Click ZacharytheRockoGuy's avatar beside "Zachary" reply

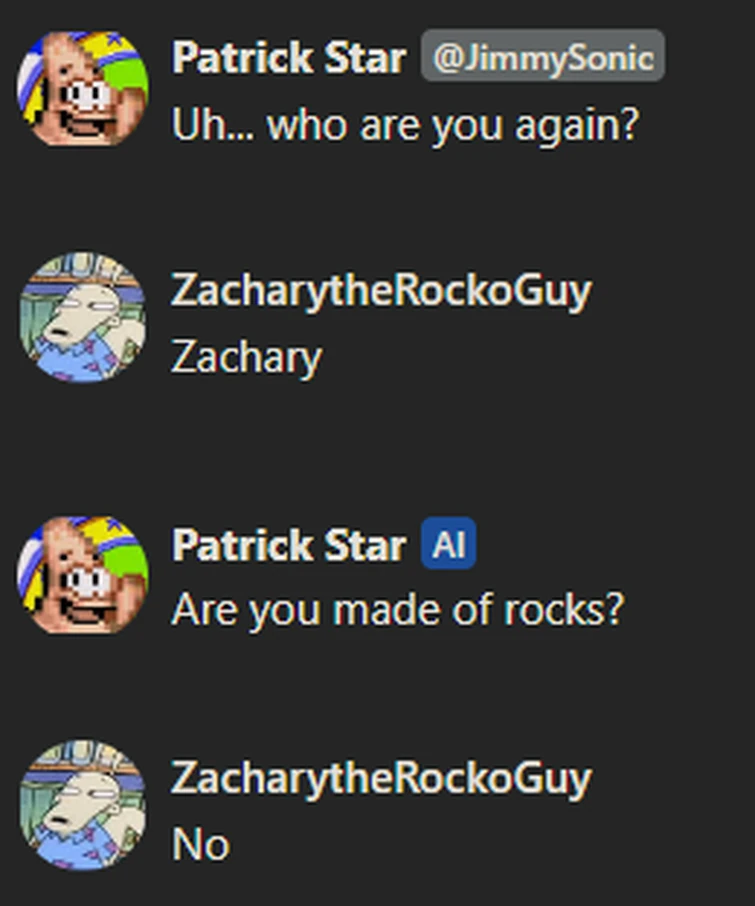[83, 317]
